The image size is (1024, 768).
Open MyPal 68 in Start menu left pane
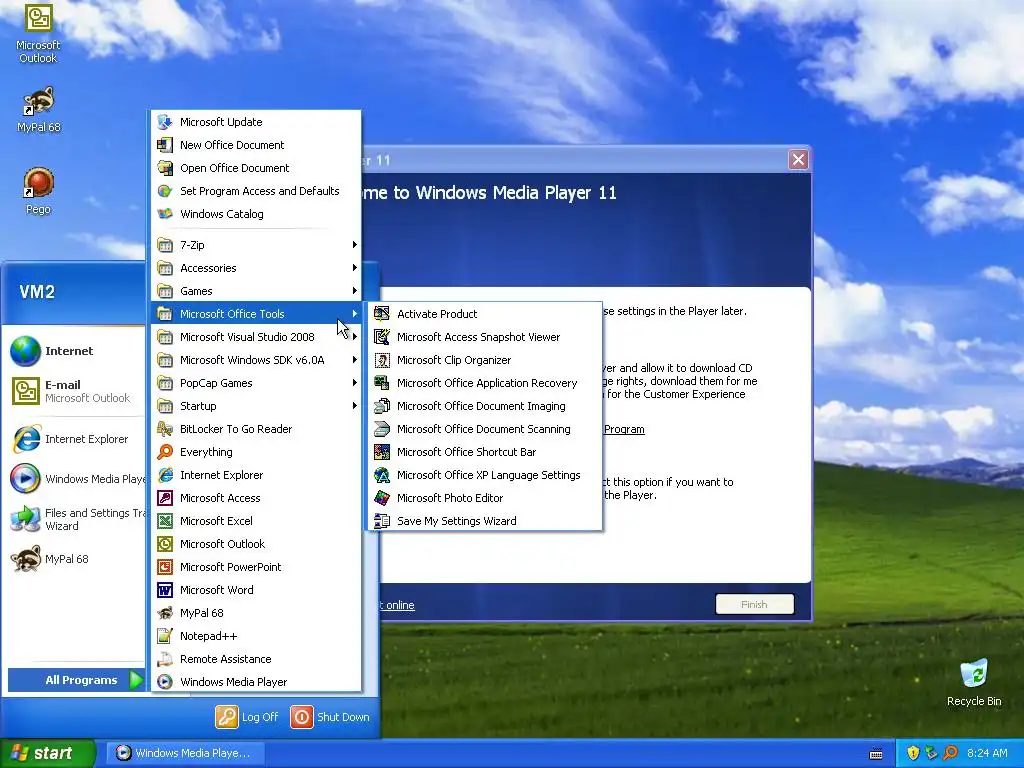pyautogui.click(x=74, y=559)
